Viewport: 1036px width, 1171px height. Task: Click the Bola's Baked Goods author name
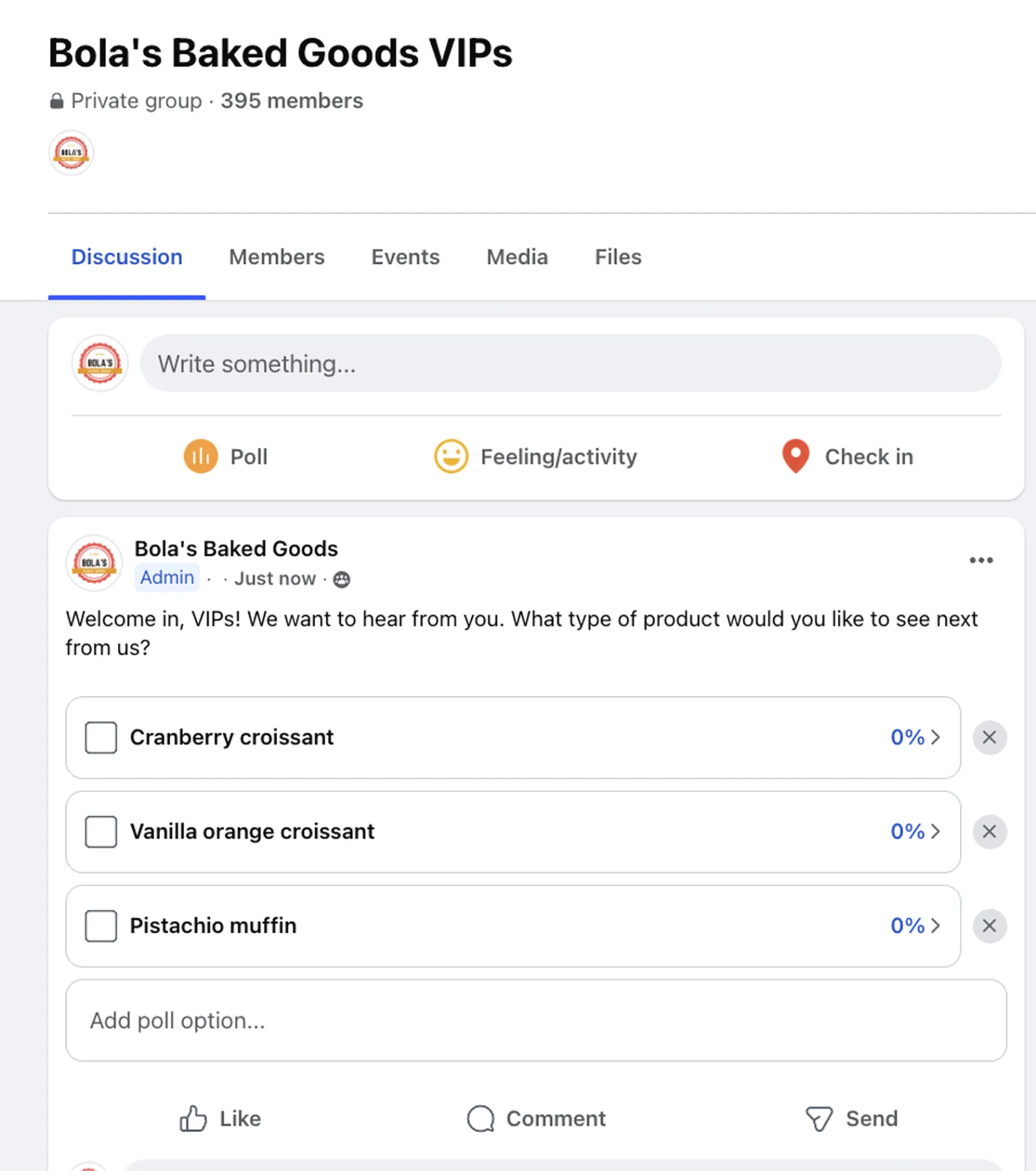click(x=236, y=549)
